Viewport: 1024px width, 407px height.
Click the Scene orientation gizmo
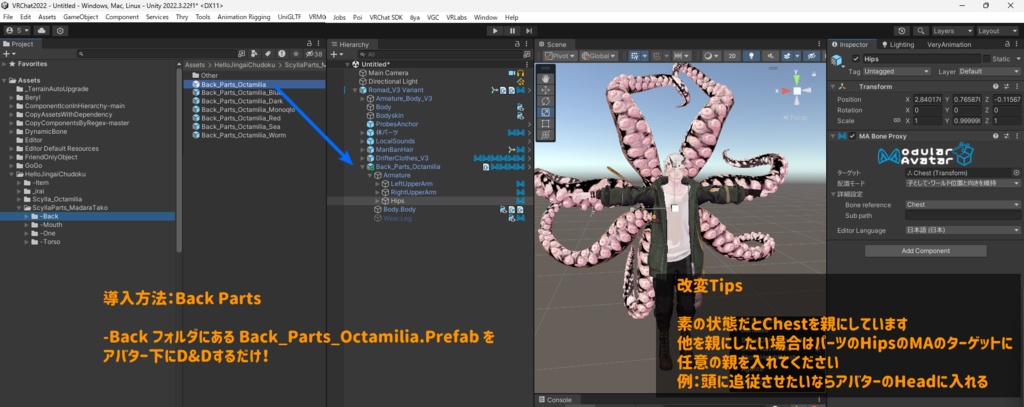pyautogui.click(x=797, y=90)
